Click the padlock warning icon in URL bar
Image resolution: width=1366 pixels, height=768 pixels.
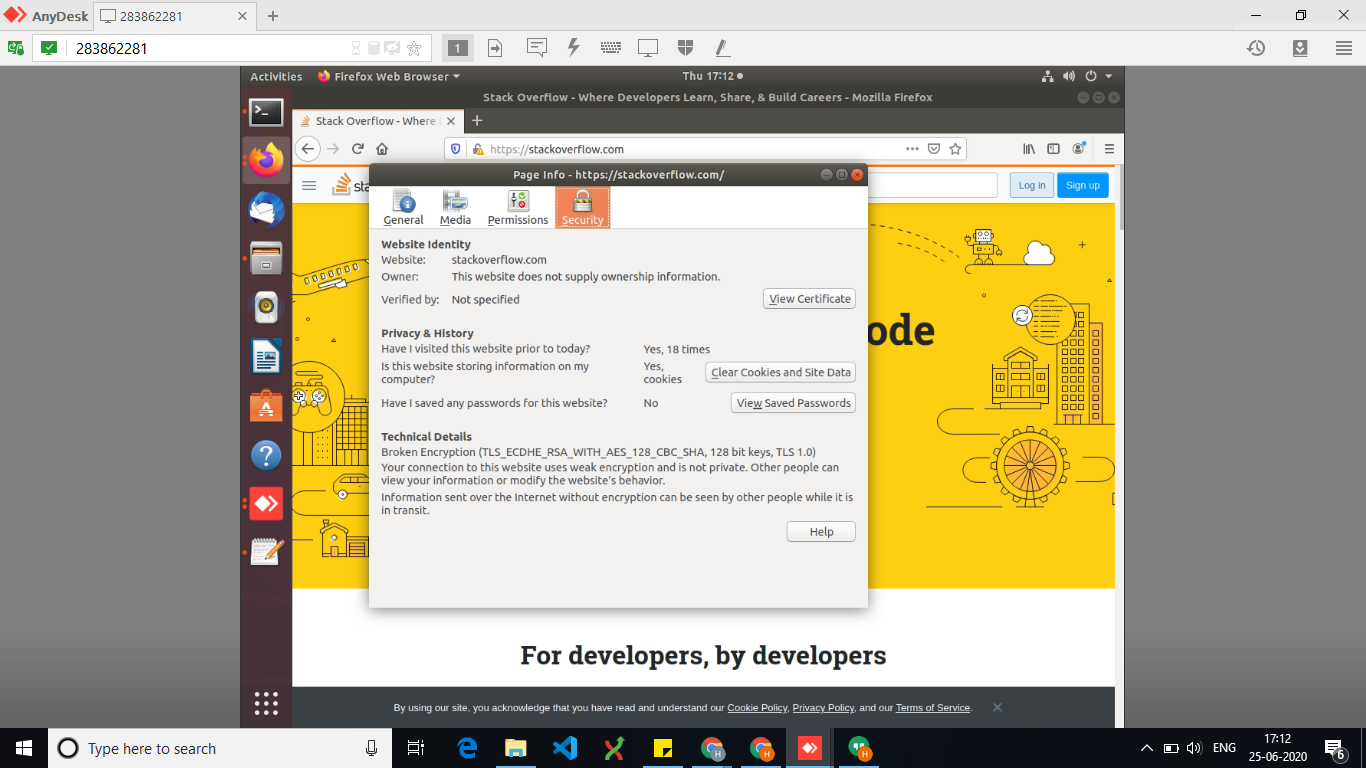[x=478, y=149]
